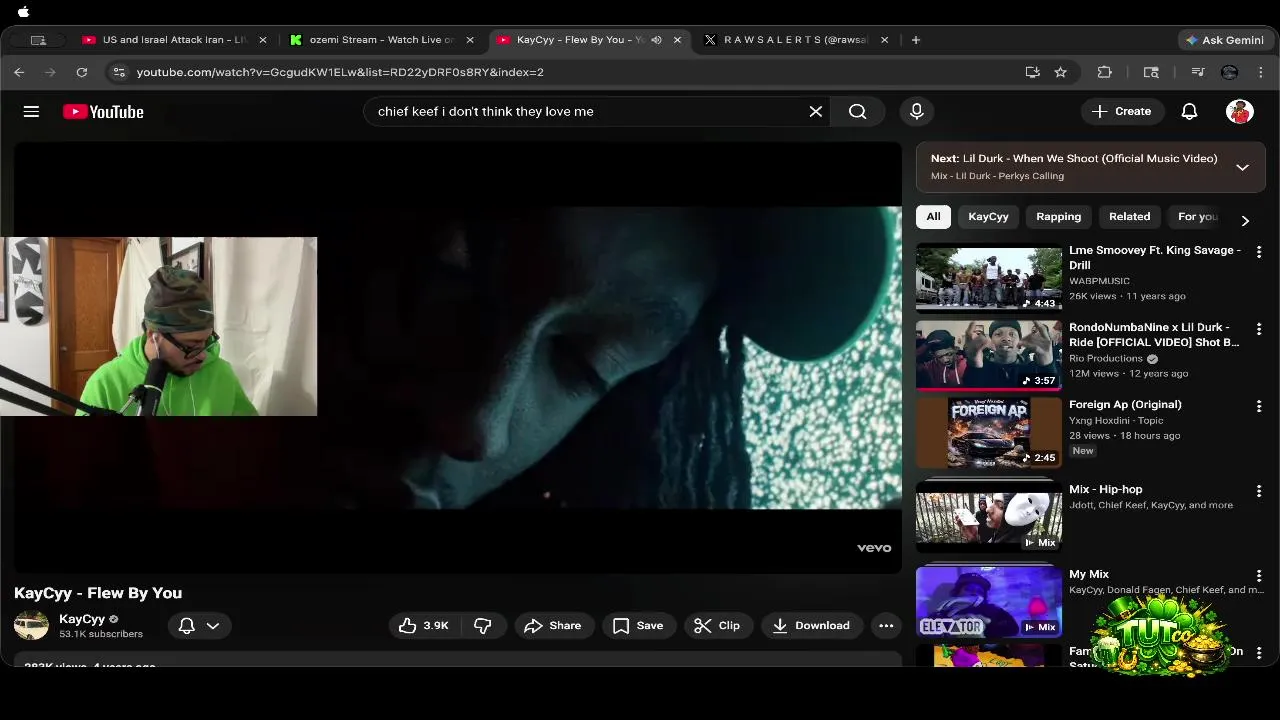Mute the KayCyy tab audio speaker icon
Image resolution: width=1280 pixels, height=720 pixels.
[657, 40]
